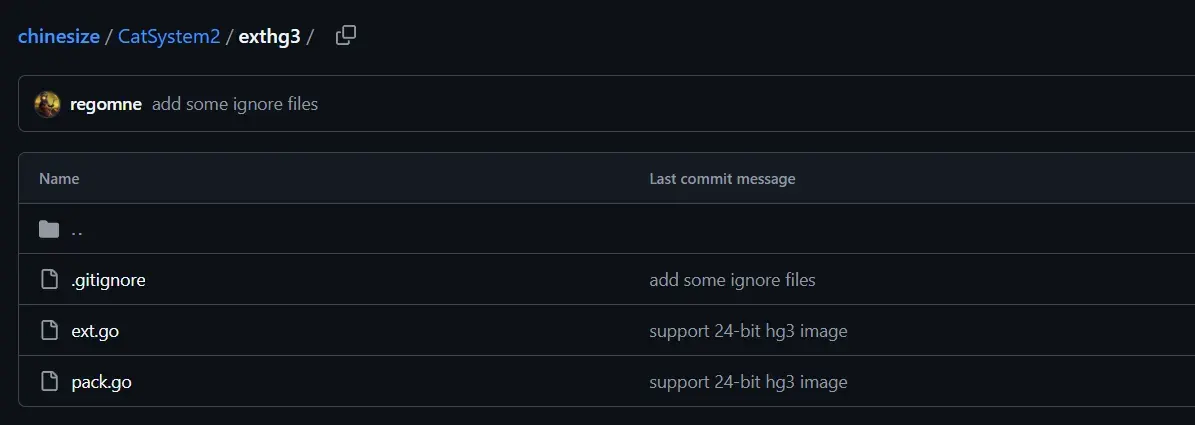Click the ext.go file icon
Image resolution: width=1195 pixels, height=425 pixels.
pos(50,331)
